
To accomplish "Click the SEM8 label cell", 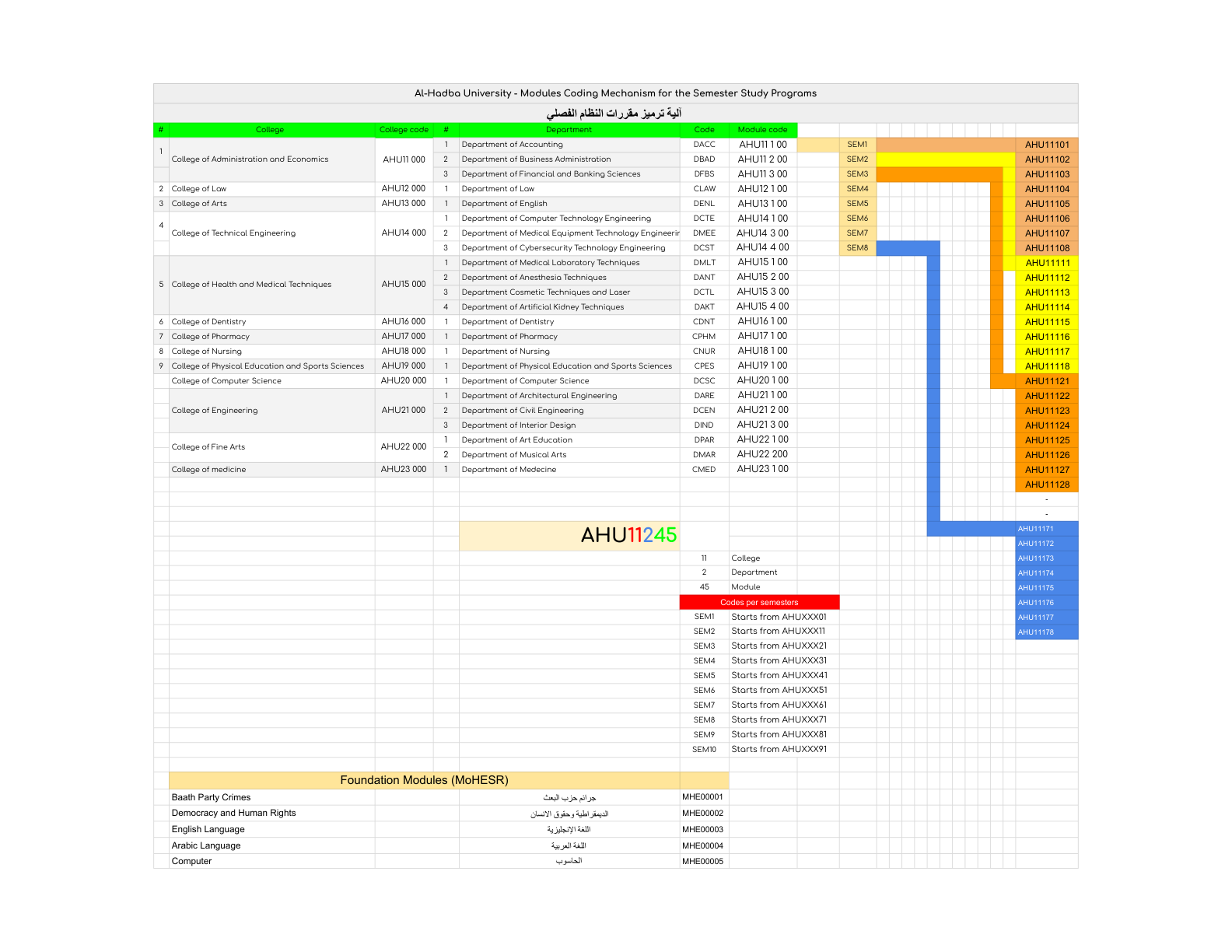I will [857, 248].
